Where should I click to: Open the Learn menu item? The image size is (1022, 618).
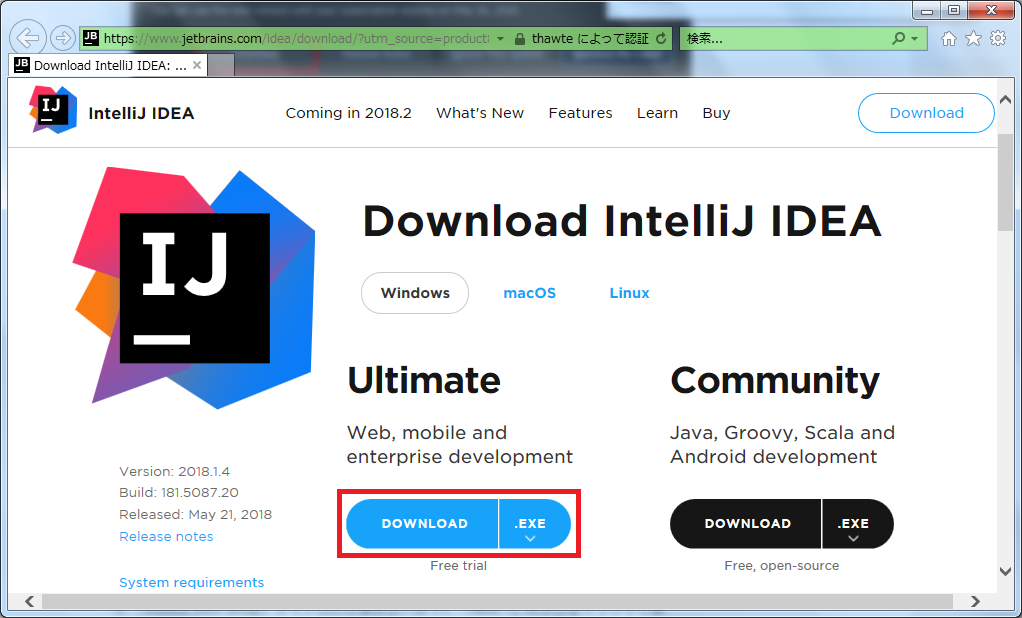coord(657,113)
